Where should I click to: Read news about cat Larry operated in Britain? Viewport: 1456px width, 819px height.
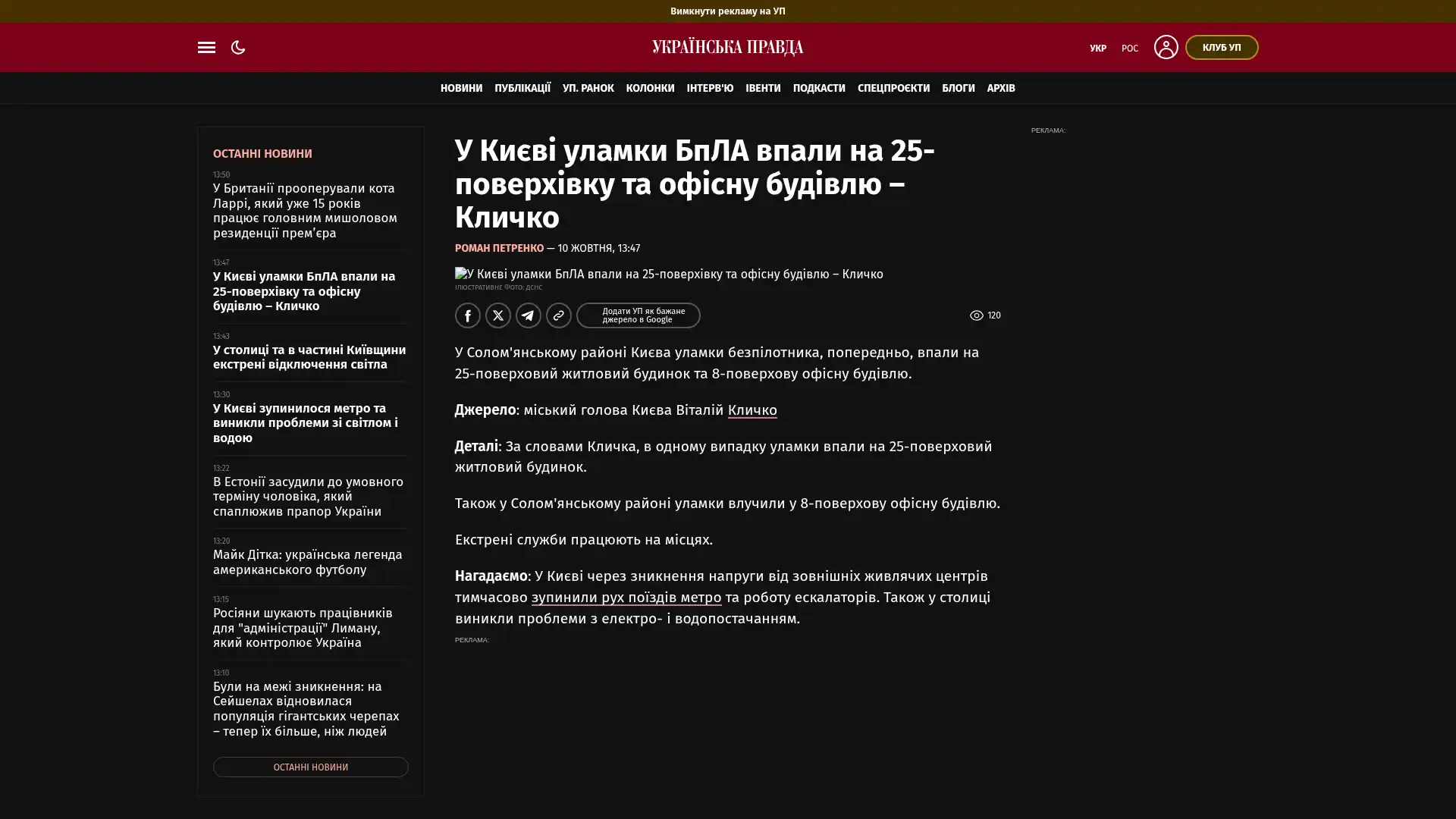tap(305, 211)
